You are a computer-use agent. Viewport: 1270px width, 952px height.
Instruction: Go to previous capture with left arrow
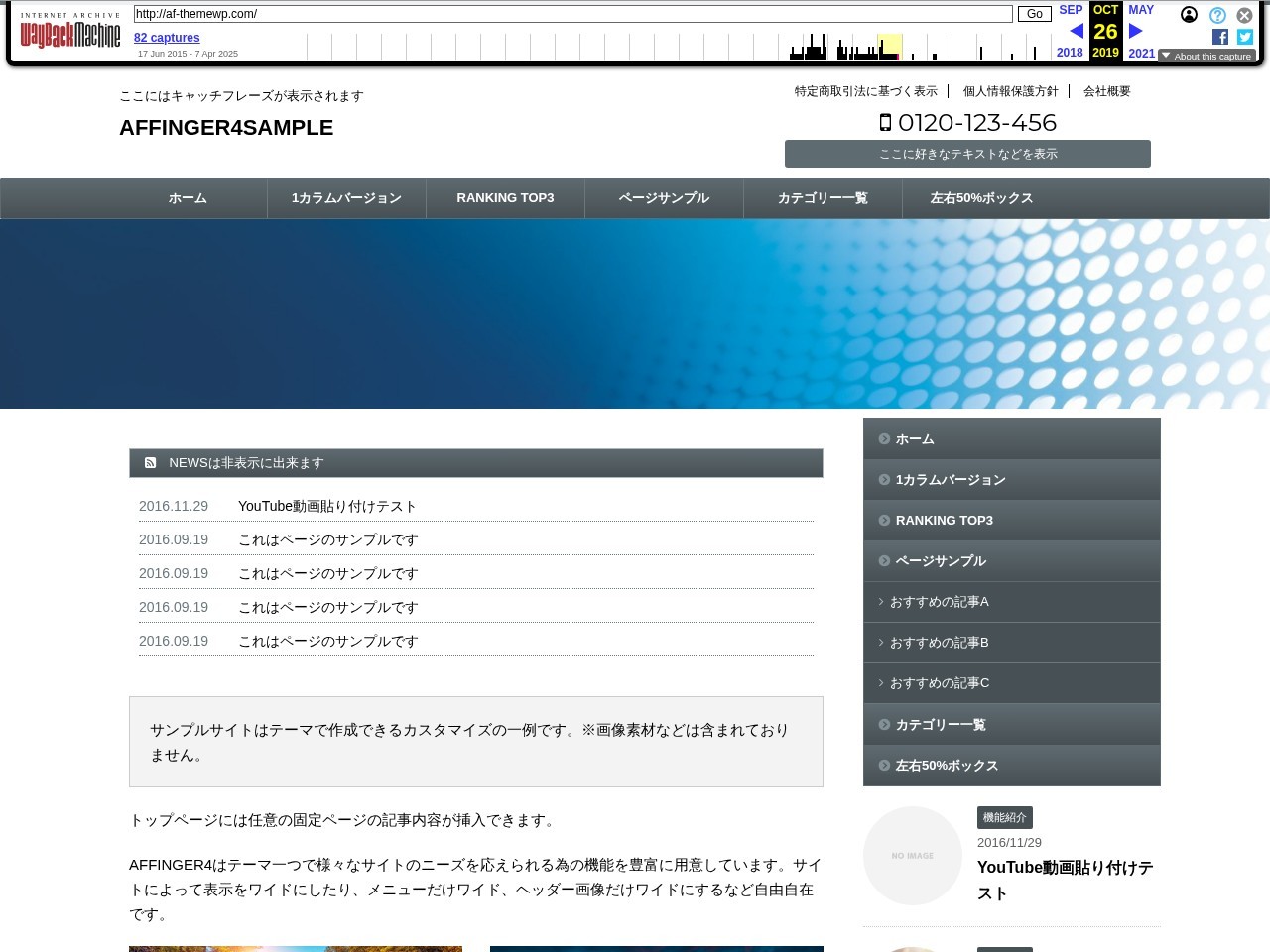pyautogui.click(x=1076, y=31)
